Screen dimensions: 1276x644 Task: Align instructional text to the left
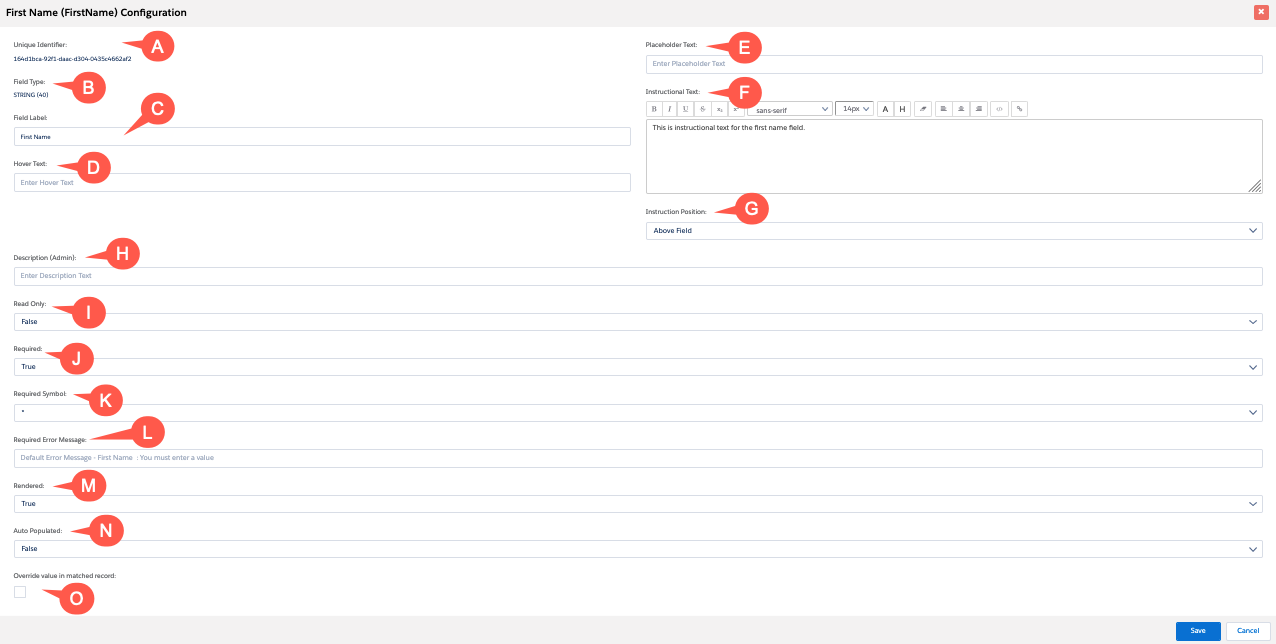[x=943, y=109]
